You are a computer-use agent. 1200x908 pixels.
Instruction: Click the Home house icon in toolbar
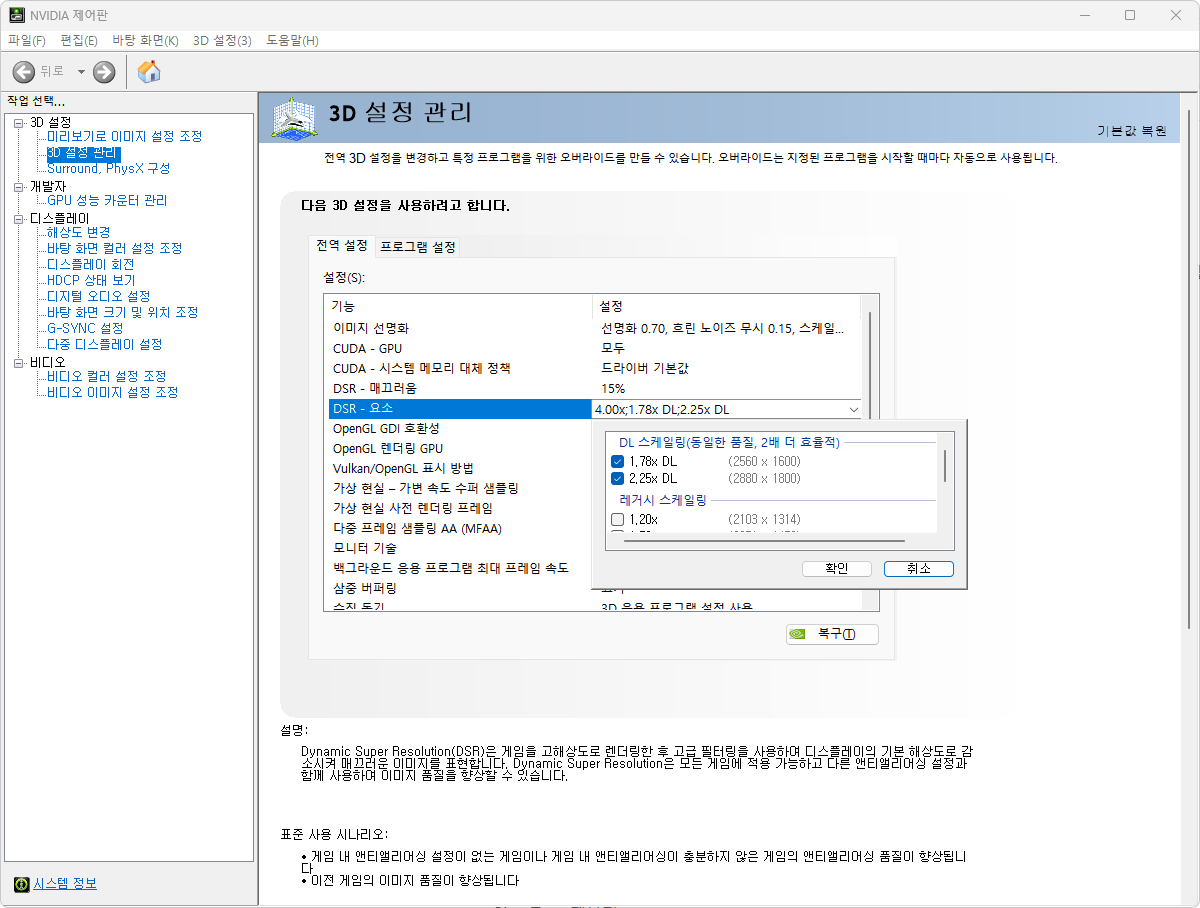coord(149,71)
